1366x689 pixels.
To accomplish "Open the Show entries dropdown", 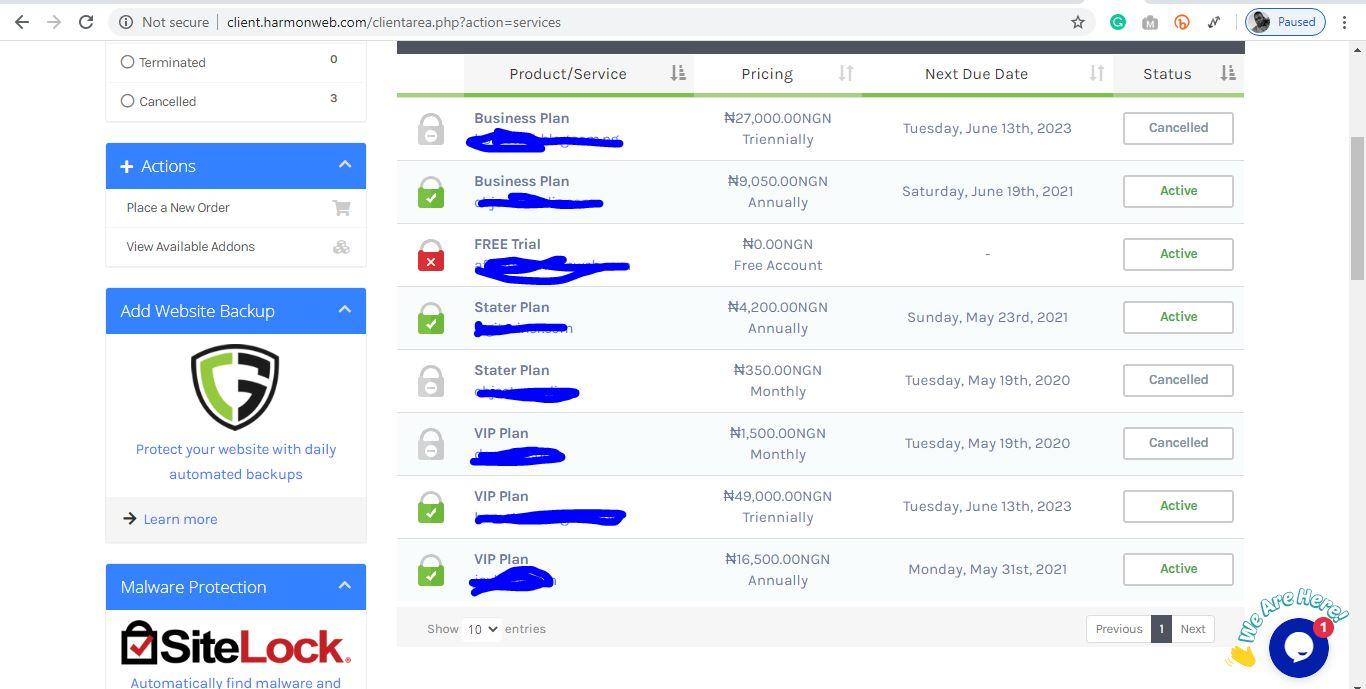I will tap(481, 629).
